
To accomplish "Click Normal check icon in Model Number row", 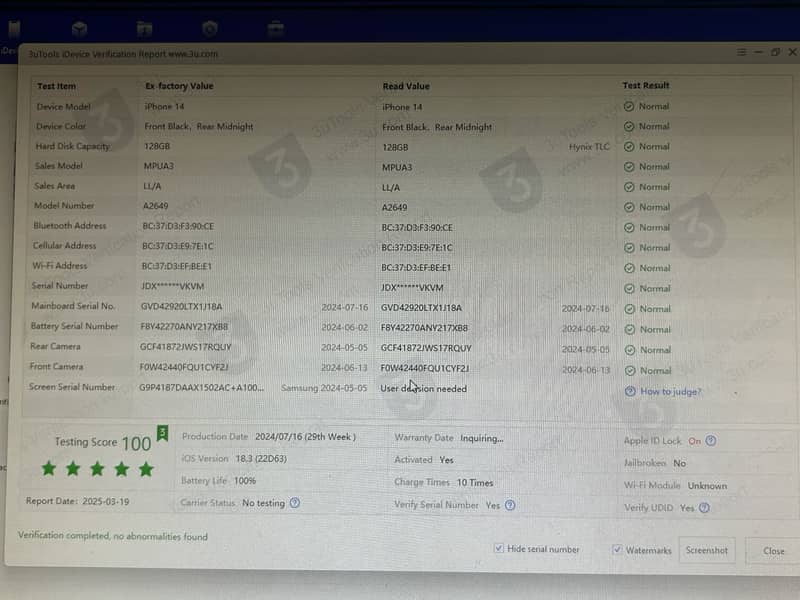I will point(629,207).
